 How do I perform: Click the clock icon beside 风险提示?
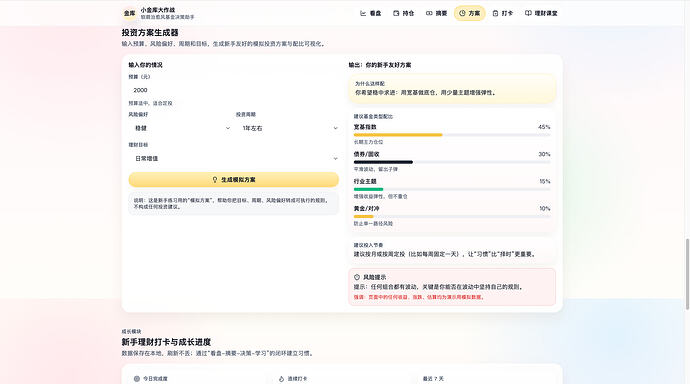(x=357, y=277)
